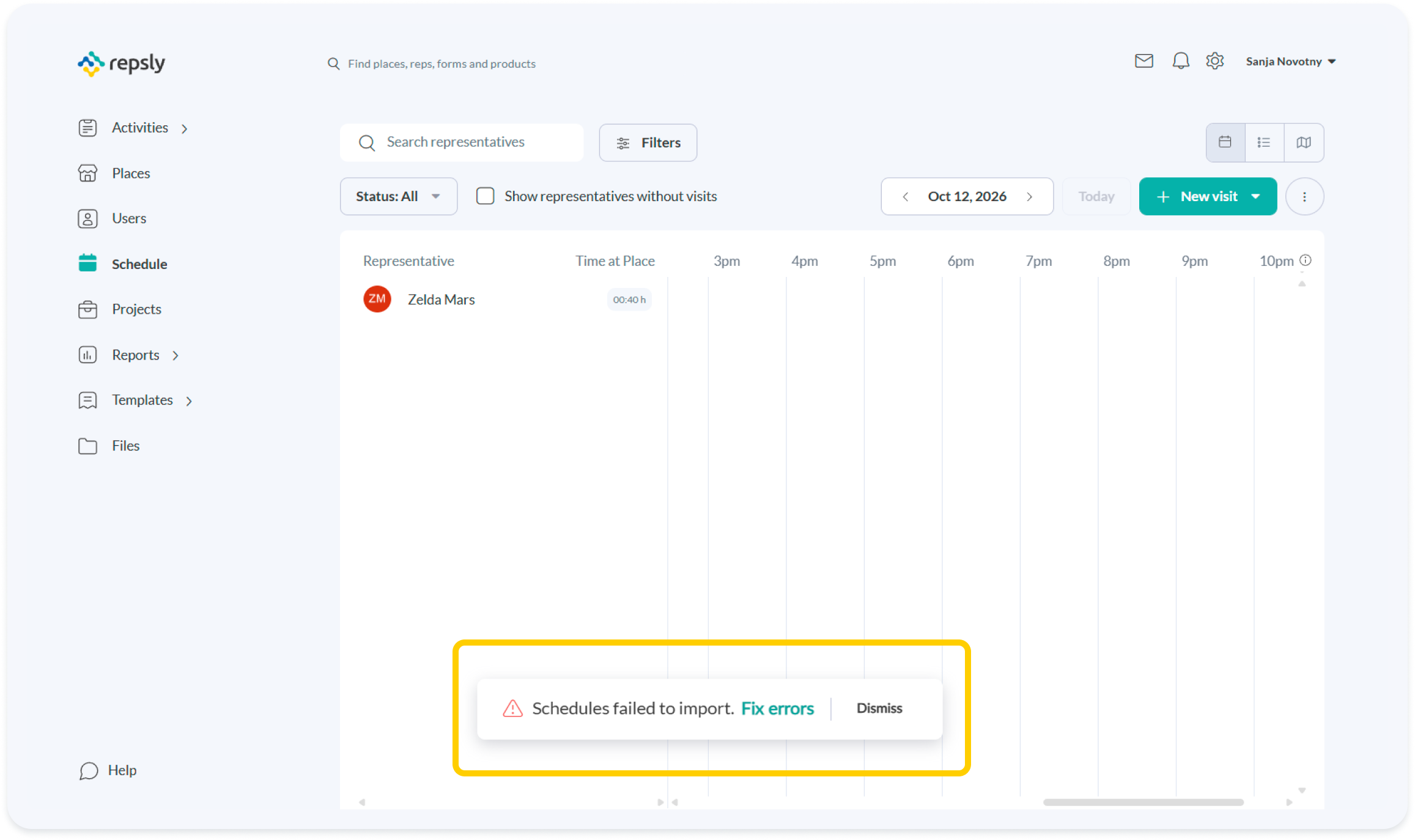Click the ZM avatar of Zelda Mars
Viewport: 1415px width, 840px height.
[377, 299]
